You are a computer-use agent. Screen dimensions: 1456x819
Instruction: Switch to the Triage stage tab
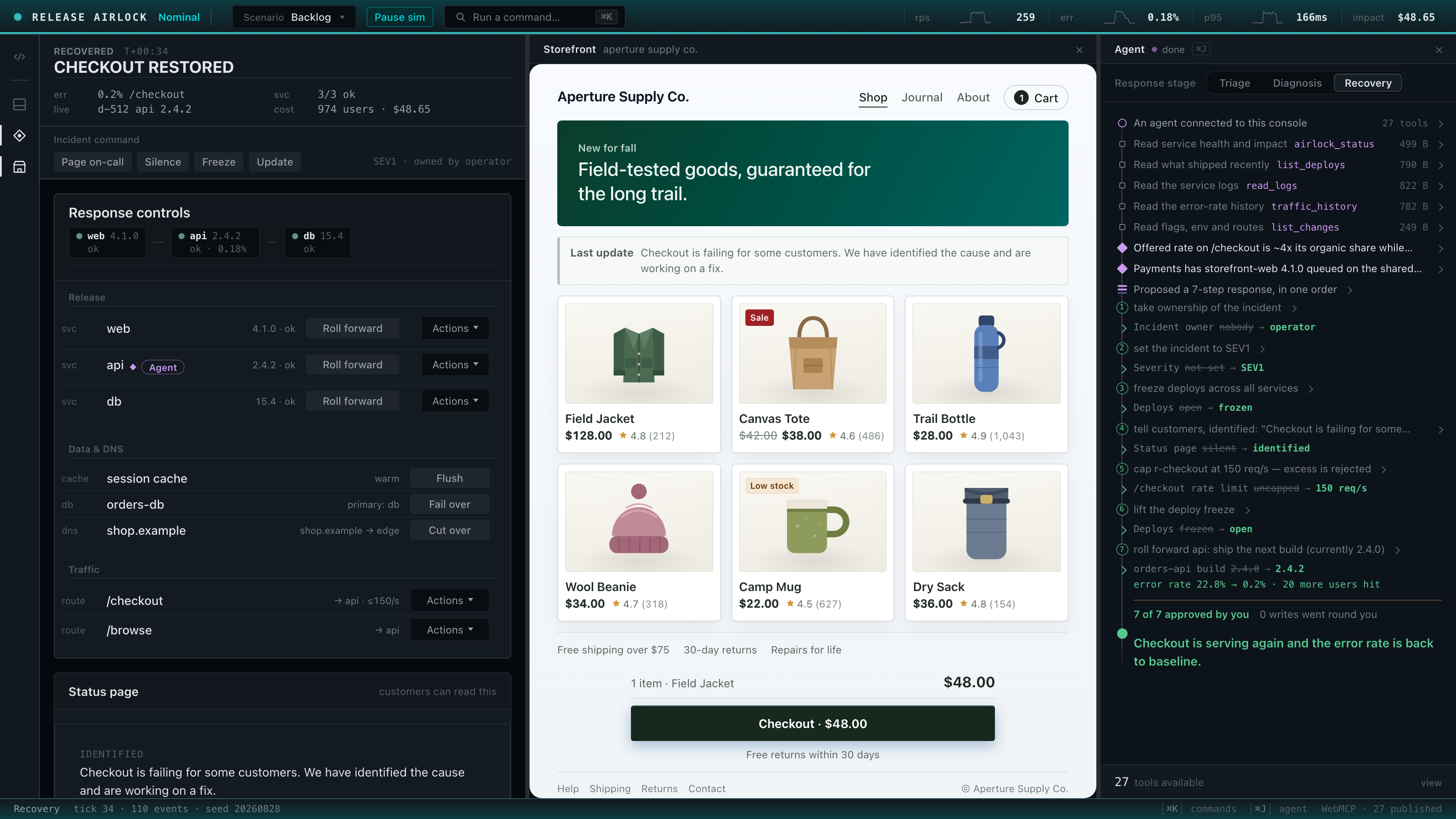pyautogui.click(x=1235, y=83)
